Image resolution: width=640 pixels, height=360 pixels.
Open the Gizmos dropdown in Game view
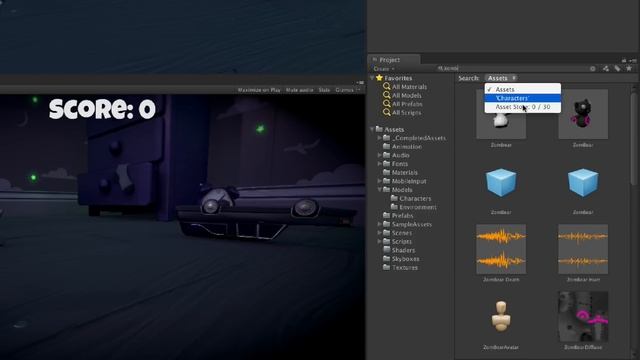click(348, 90)
